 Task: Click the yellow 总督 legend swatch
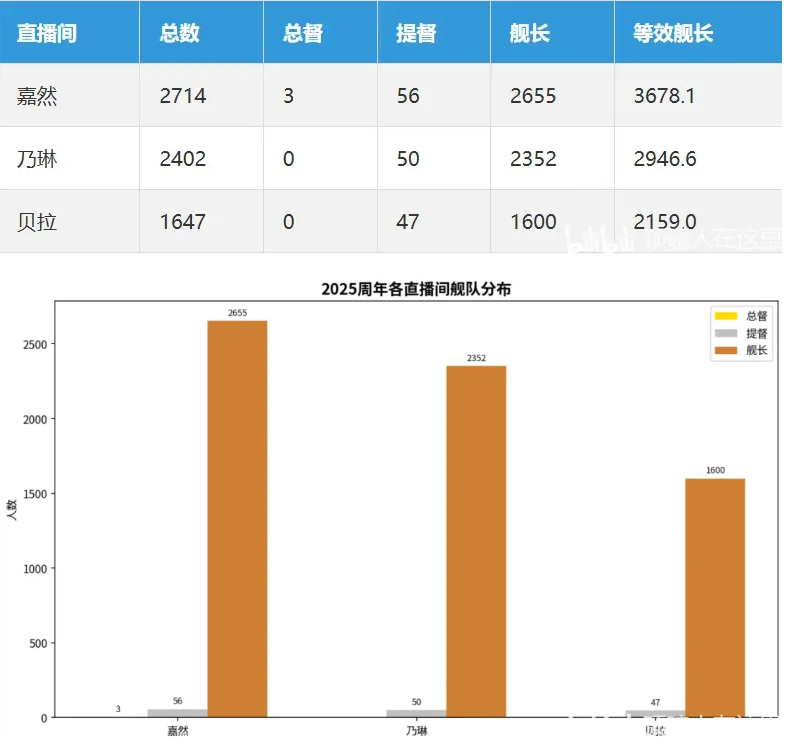point(724,316)
